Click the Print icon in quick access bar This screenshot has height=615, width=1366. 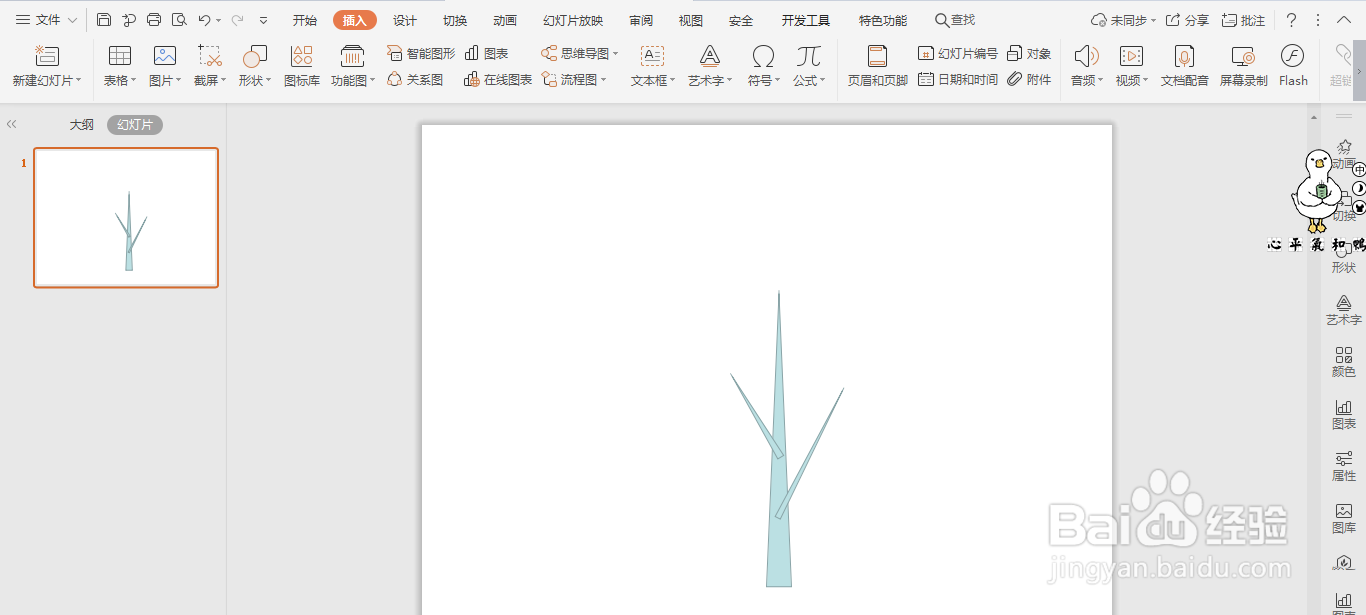[x=154, y=20]
